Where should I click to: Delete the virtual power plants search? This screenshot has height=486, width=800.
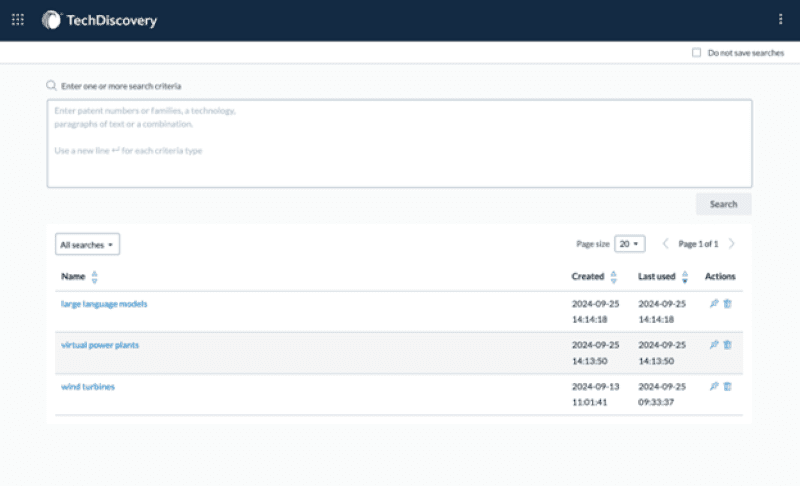point(727,344)
